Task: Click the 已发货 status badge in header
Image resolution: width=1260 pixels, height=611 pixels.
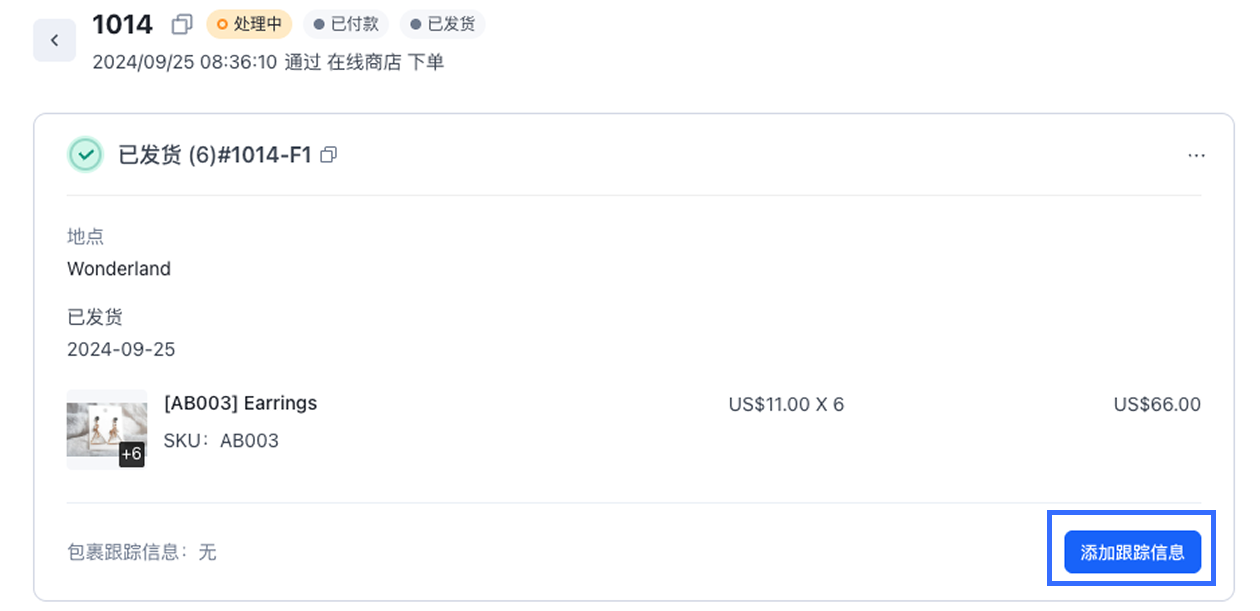Action: [442, 24]
